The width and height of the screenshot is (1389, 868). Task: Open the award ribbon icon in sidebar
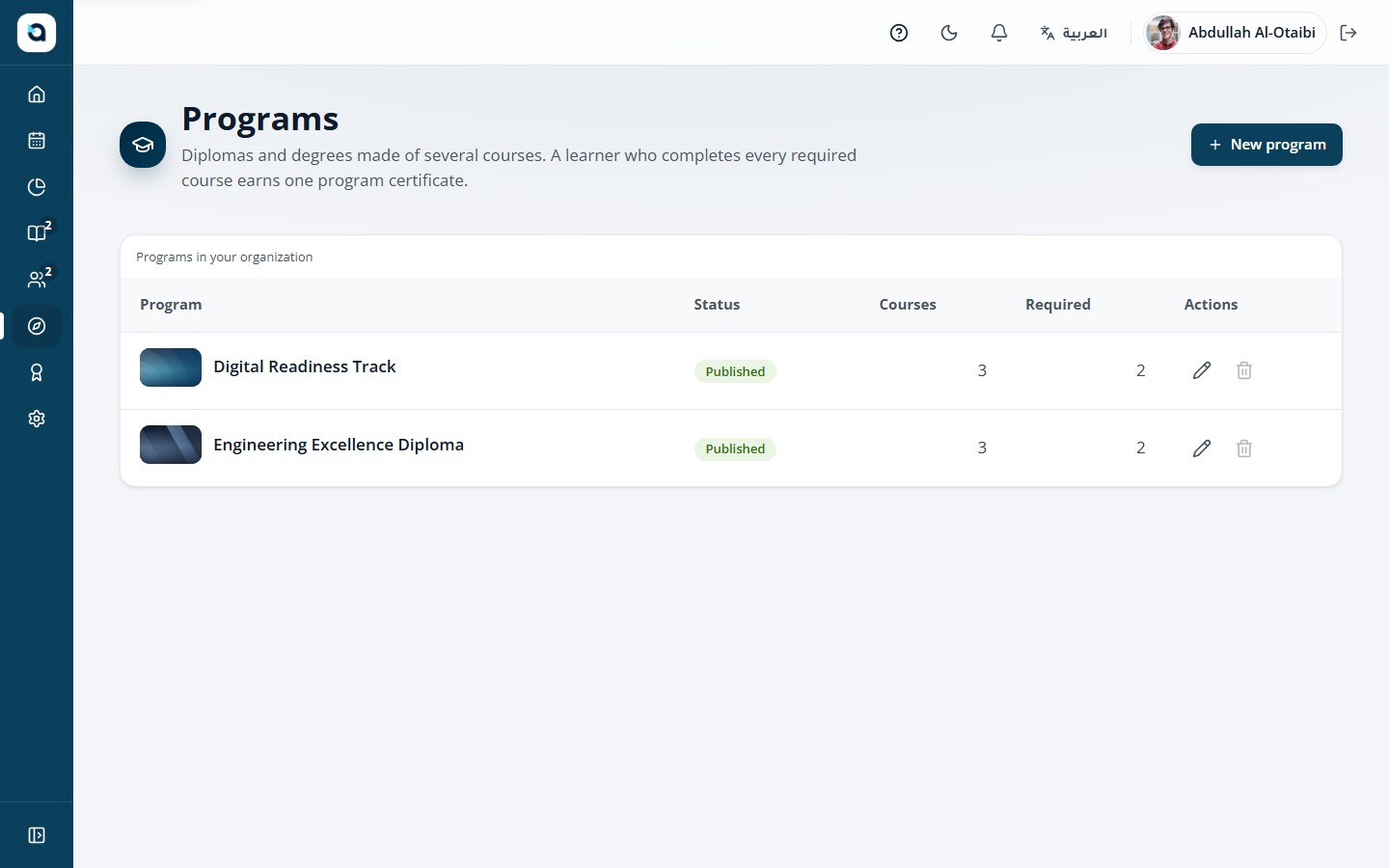[x=37, y=372]
